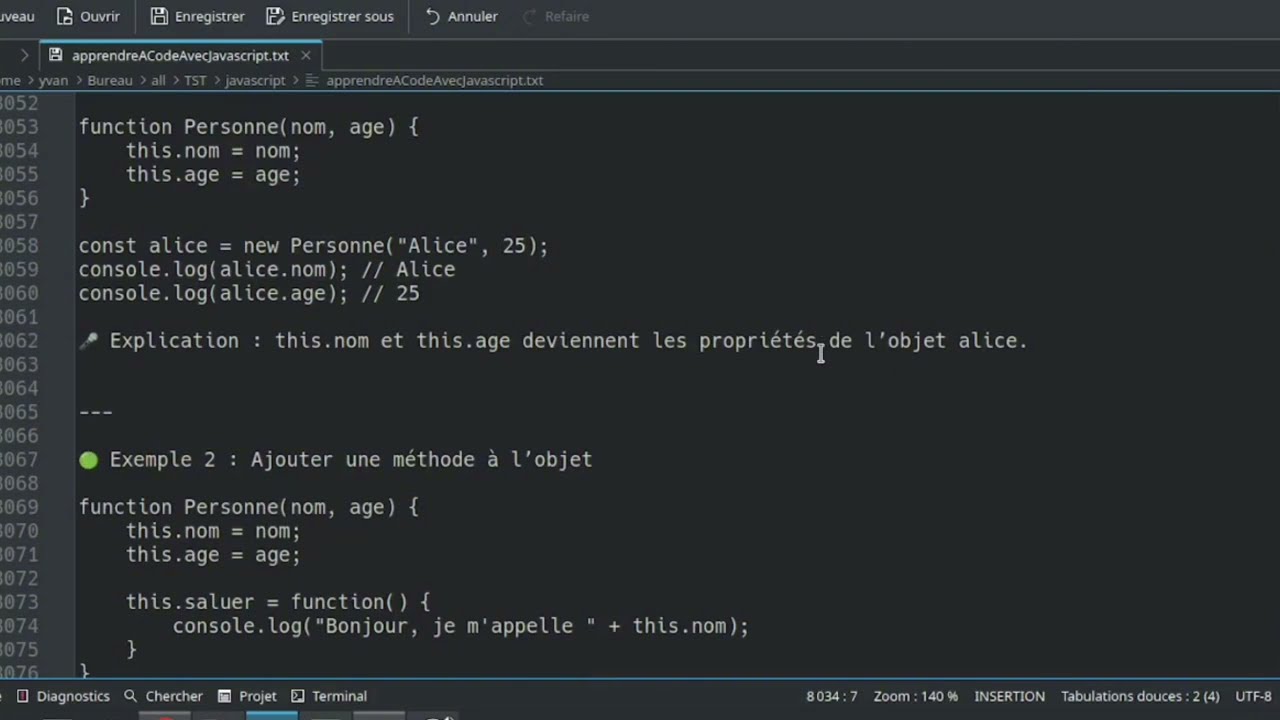The width and height of the screenshot is (1280, 720).
Task: Open the Zoom : 140 % control
Action: click(x=916, y=696)
